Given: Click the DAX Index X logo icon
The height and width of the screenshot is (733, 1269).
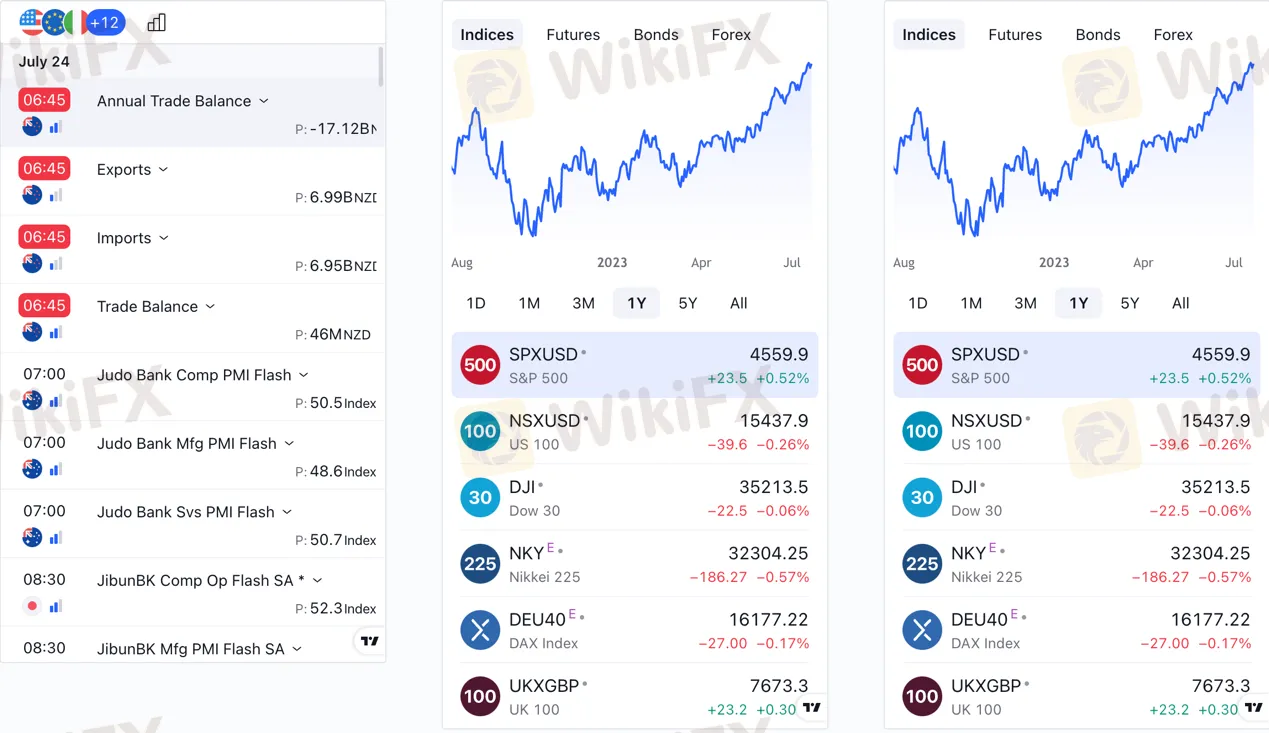Looking at the screenshot, I should pos(479,630).
